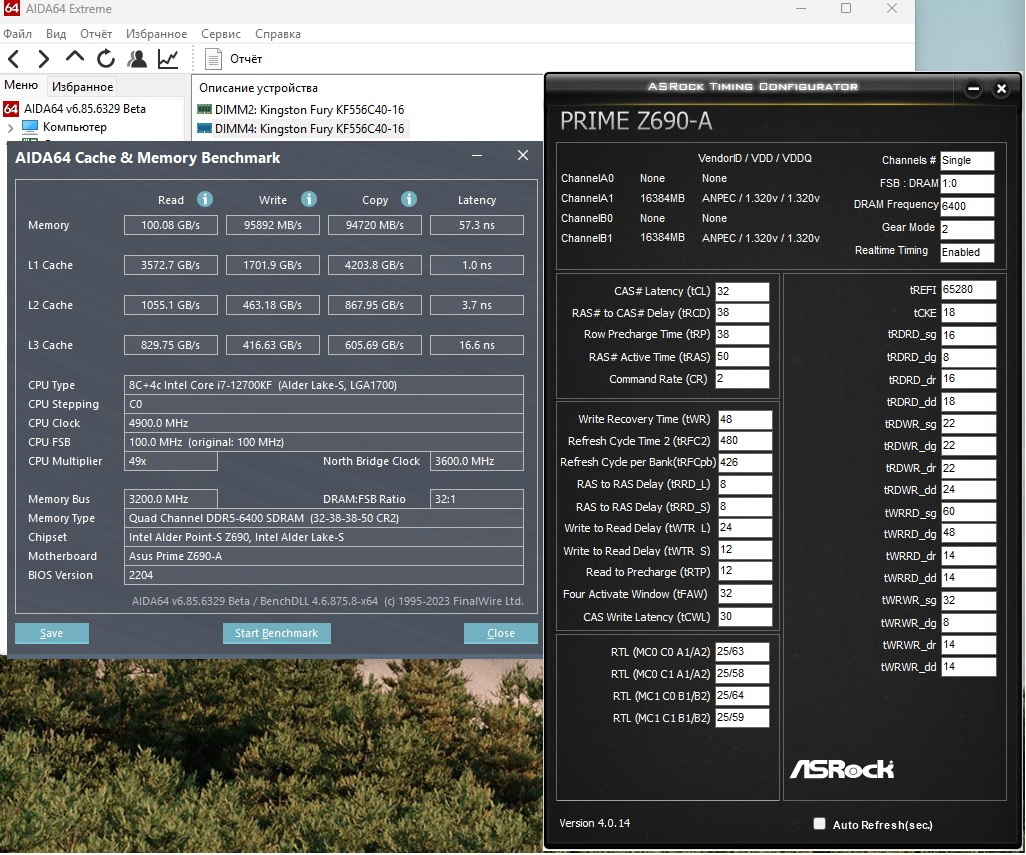Open the Избранное menu
Viewport: 1026px width, 855px height.
tap(156, 33)
